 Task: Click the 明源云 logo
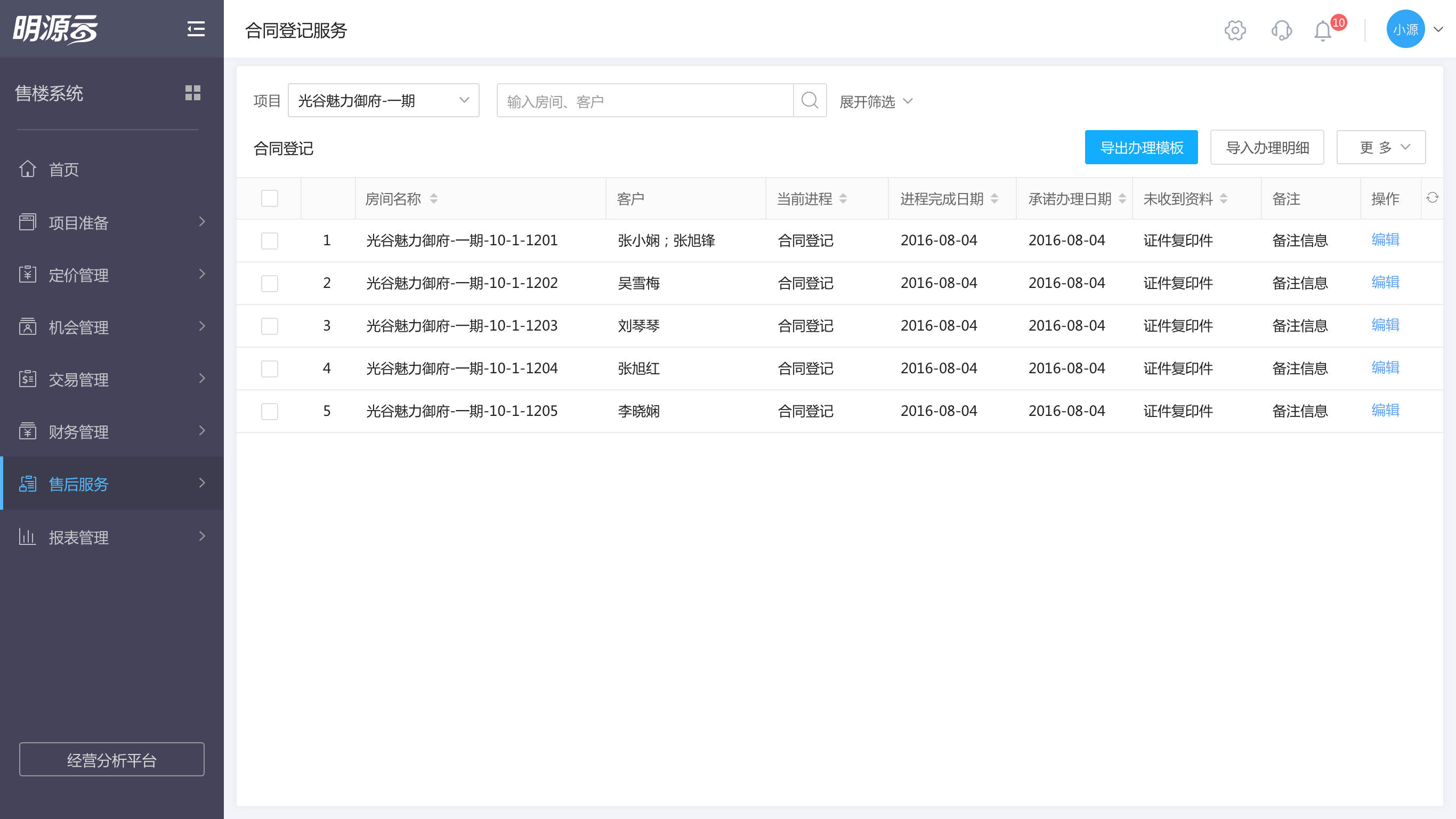coord(55,29)
